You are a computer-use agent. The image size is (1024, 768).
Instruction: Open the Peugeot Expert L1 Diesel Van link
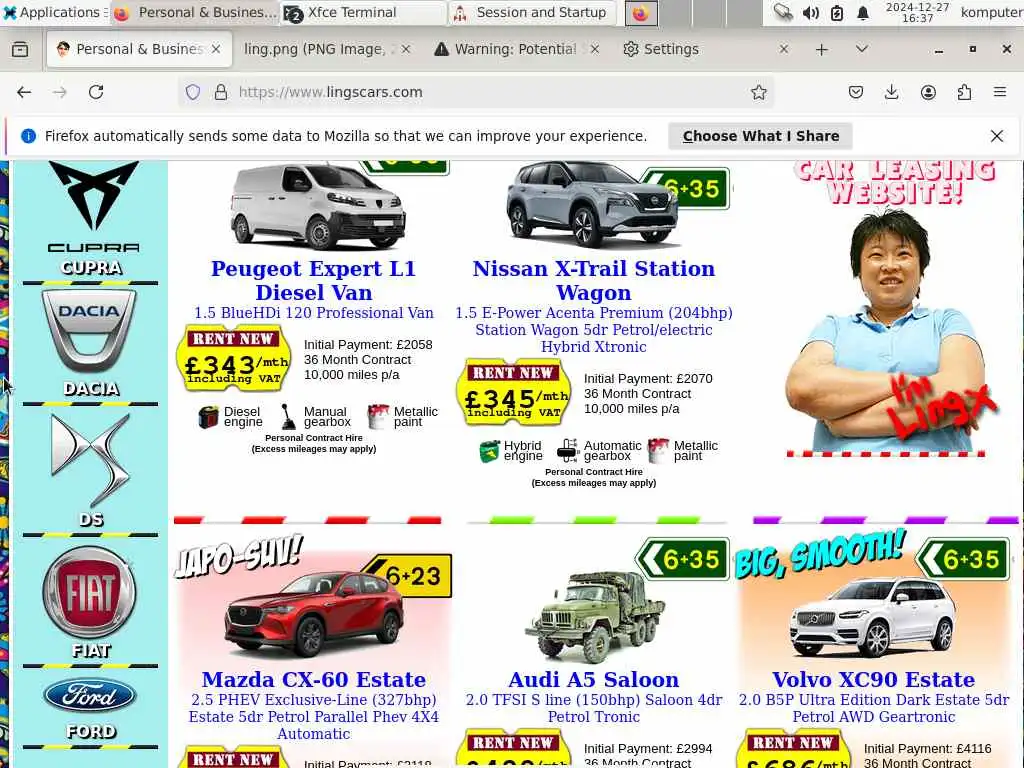[313, 280]
